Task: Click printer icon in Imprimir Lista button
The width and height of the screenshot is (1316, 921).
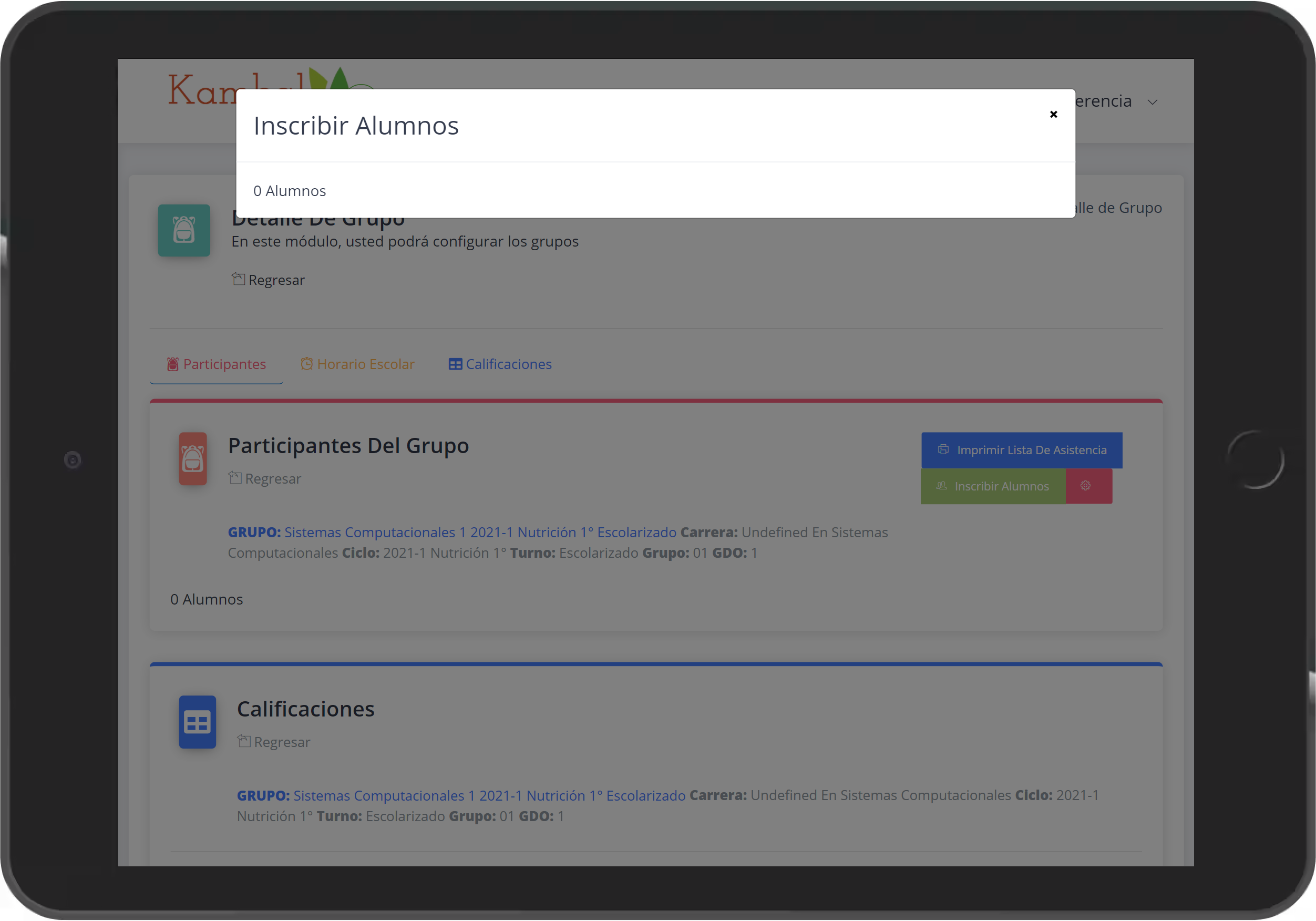Action: (943, 449)
